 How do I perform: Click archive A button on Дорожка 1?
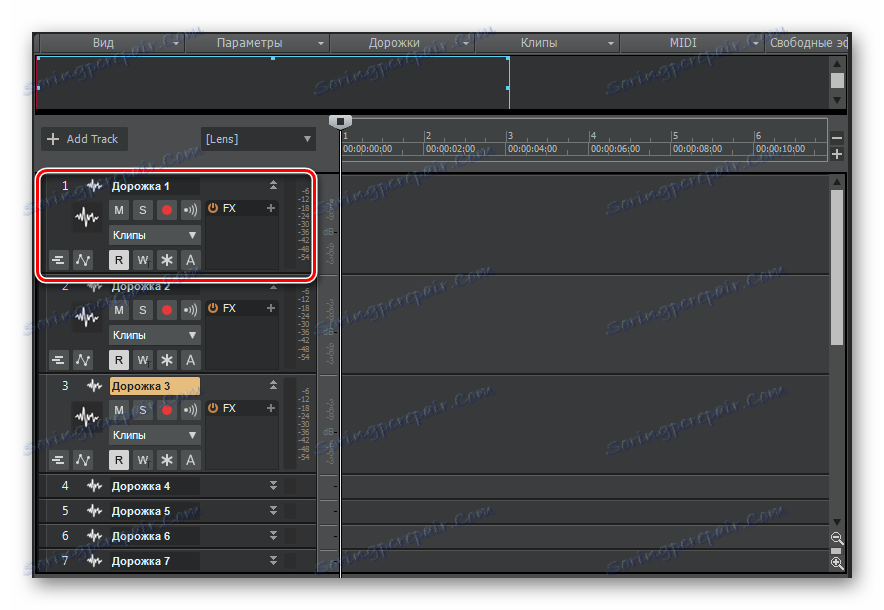[191, 260]
